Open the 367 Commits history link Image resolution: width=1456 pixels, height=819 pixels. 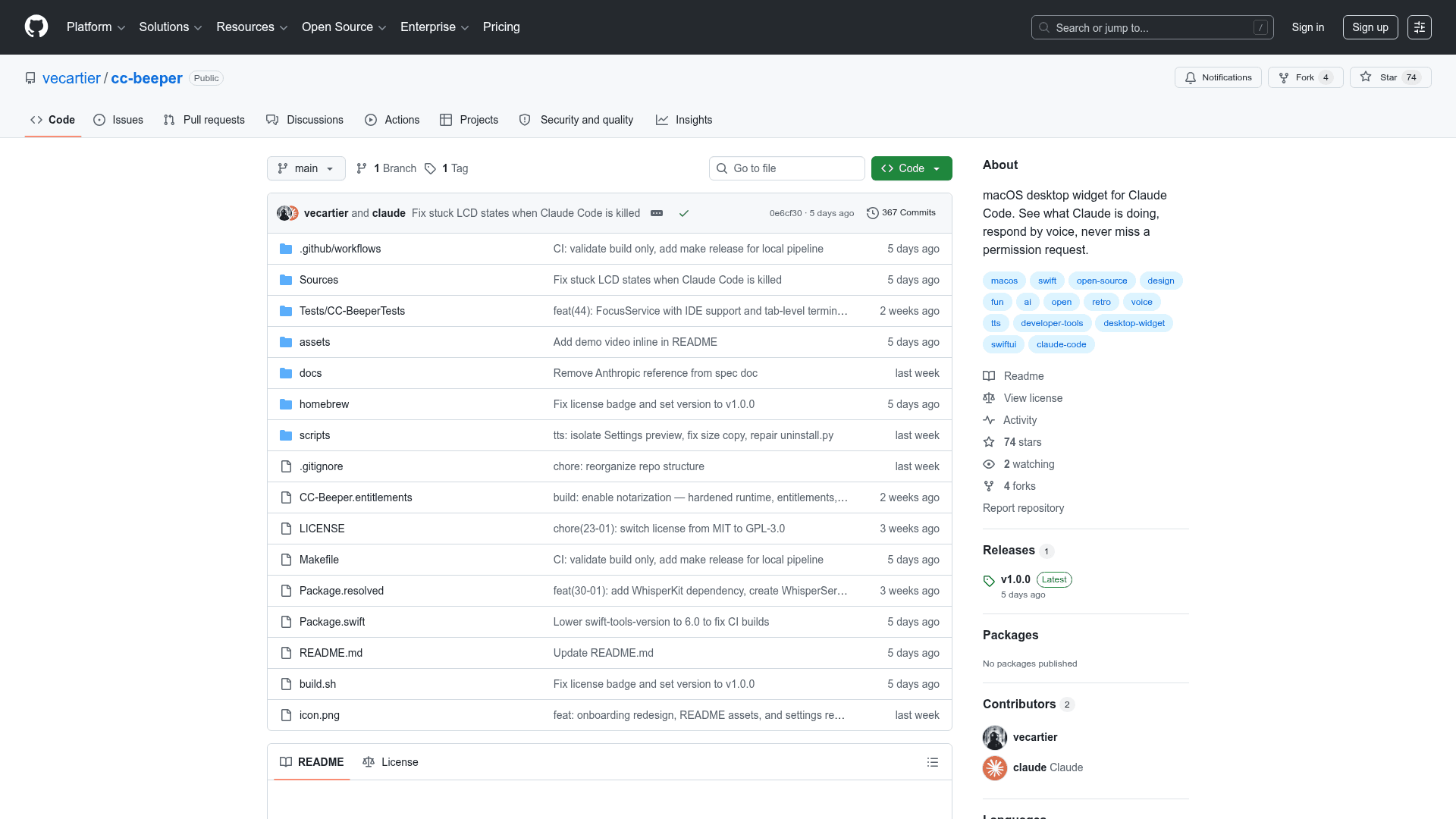(901, 213)
